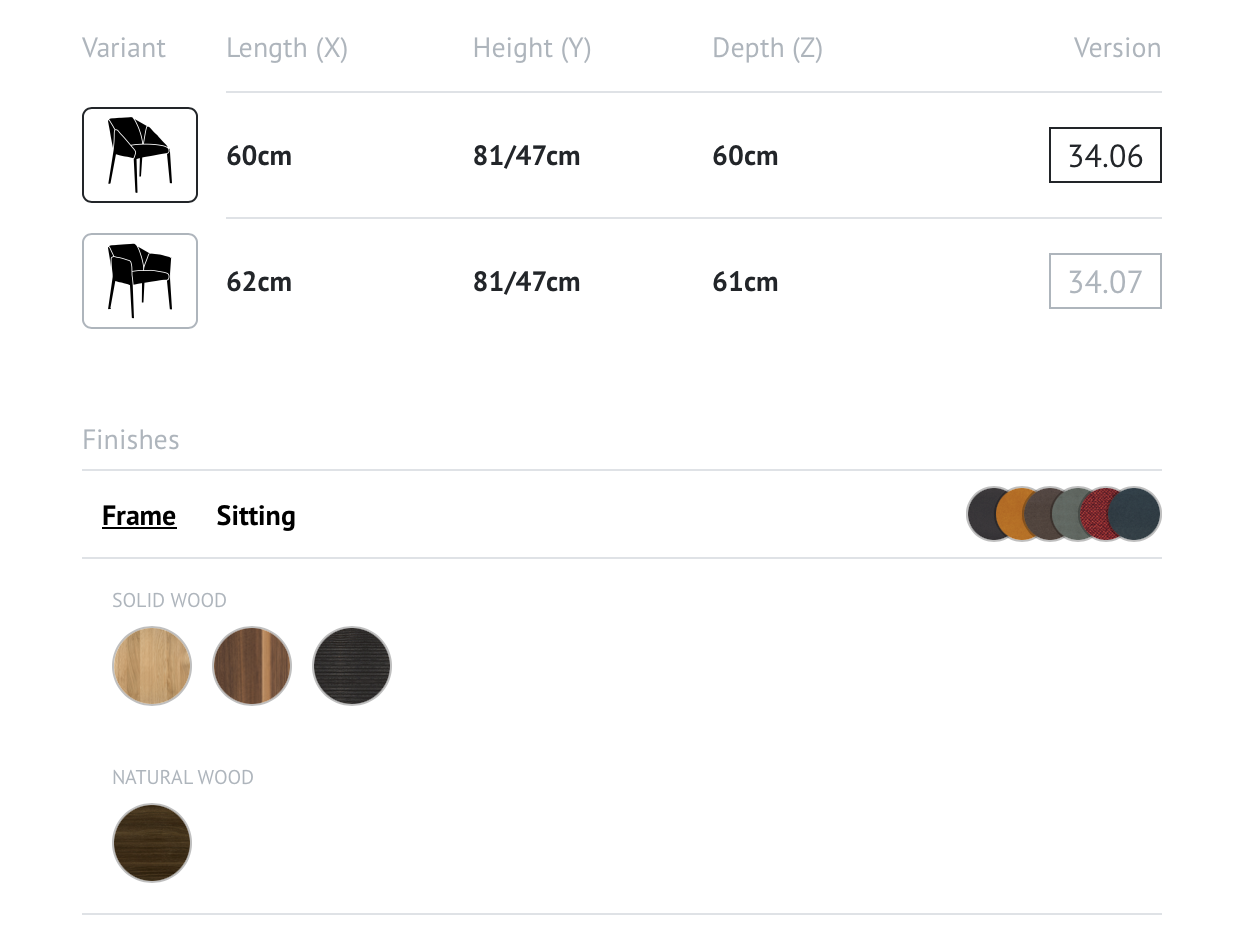Select the armless chair variant icon
Viewport: 1244px width, 936px height.
pyautogui.click(x=140, y=155)
